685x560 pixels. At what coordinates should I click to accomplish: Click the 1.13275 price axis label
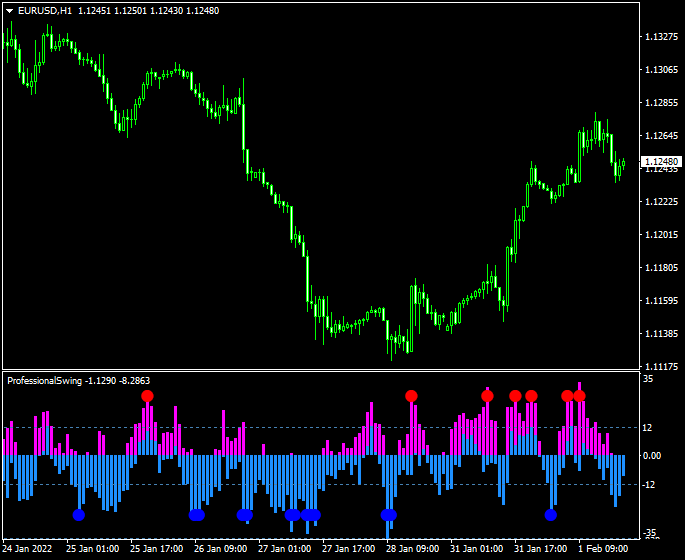(661, 37)
